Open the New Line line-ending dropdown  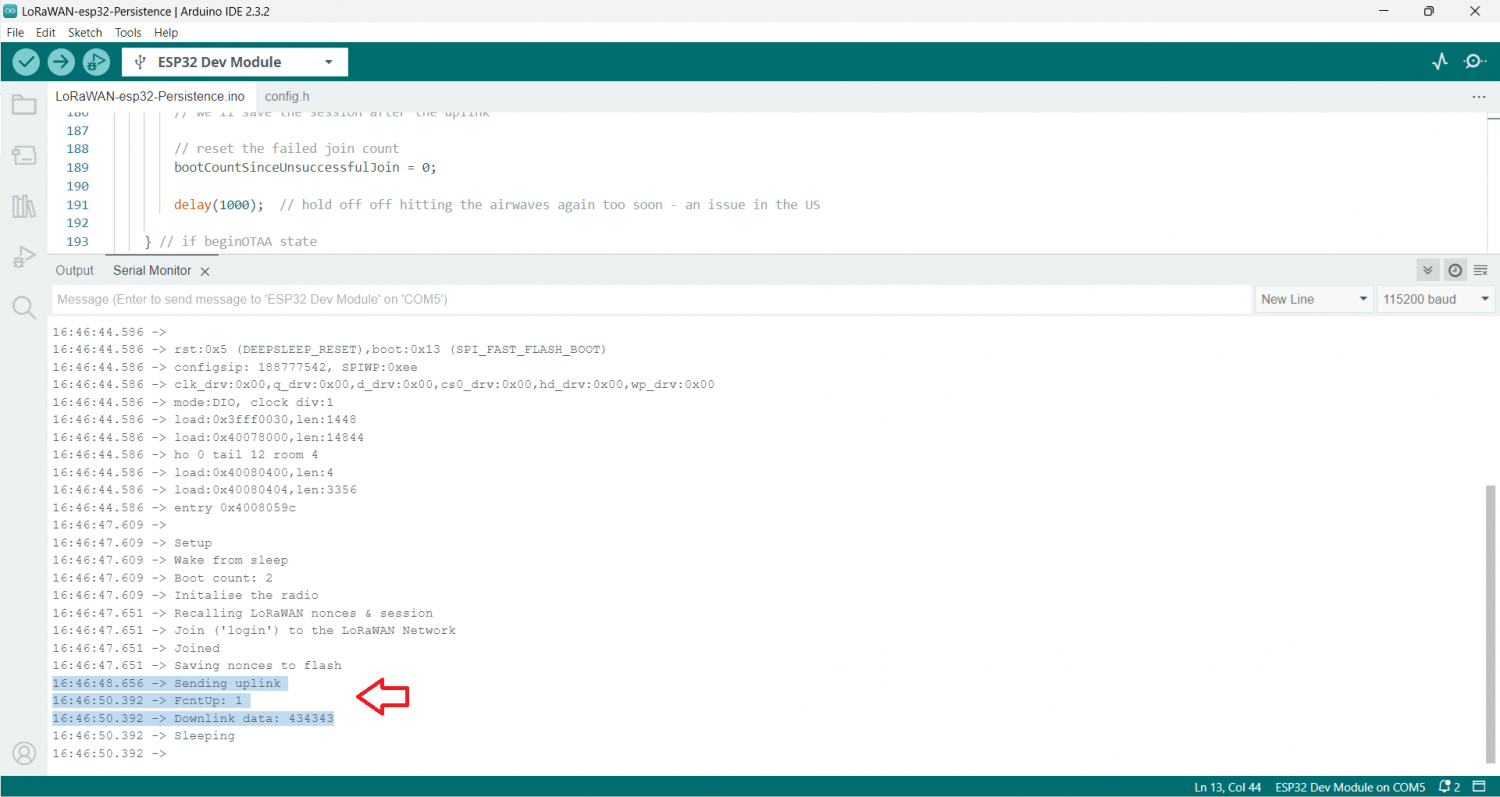1313,298
